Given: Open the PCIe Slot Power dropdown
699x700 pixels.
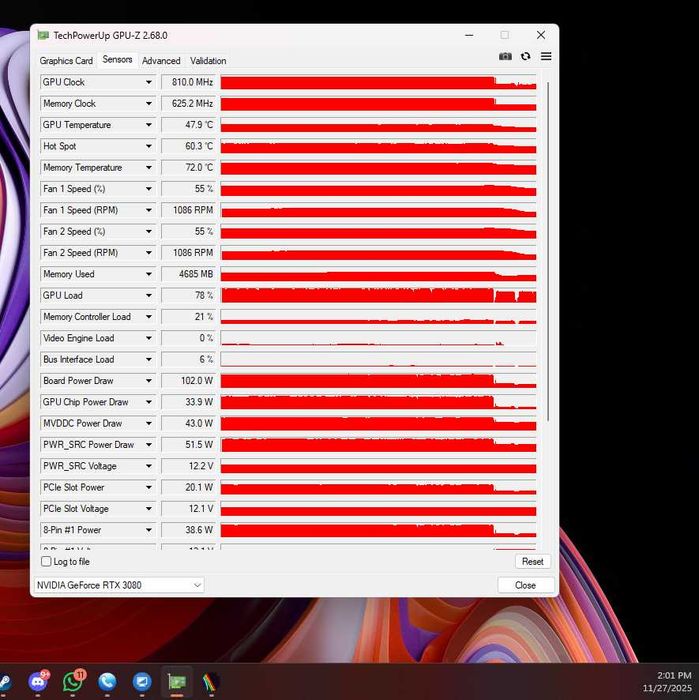Looking at the screenshot, I should click(x=149, y=488).
